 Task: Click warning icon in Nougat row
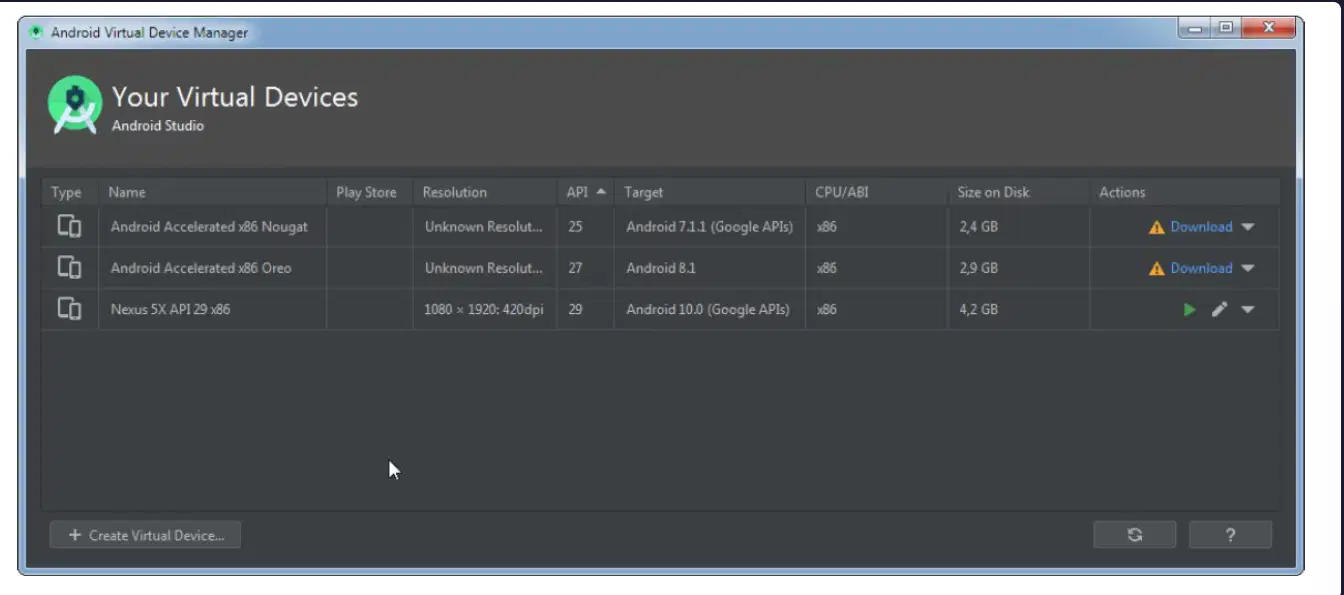[x=1156, y=227]
